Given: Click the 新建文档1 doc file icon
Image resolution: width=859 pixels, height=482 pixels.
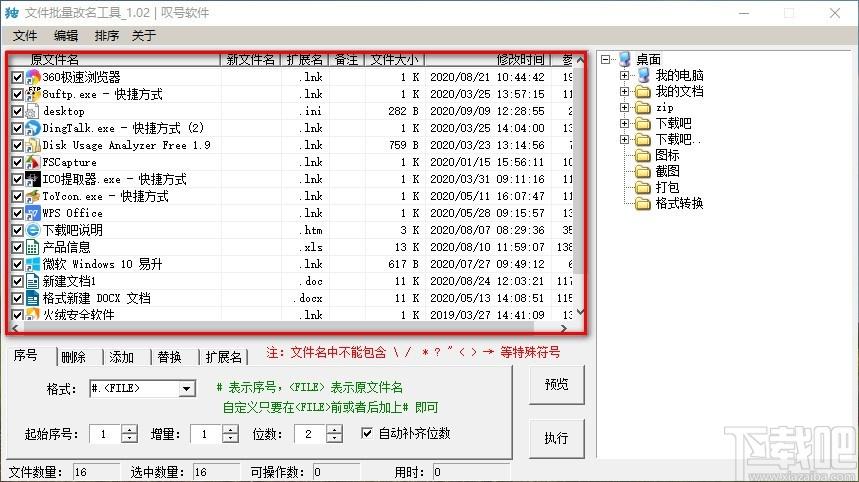Looking at the screenshot, I should tap(33, 281).
